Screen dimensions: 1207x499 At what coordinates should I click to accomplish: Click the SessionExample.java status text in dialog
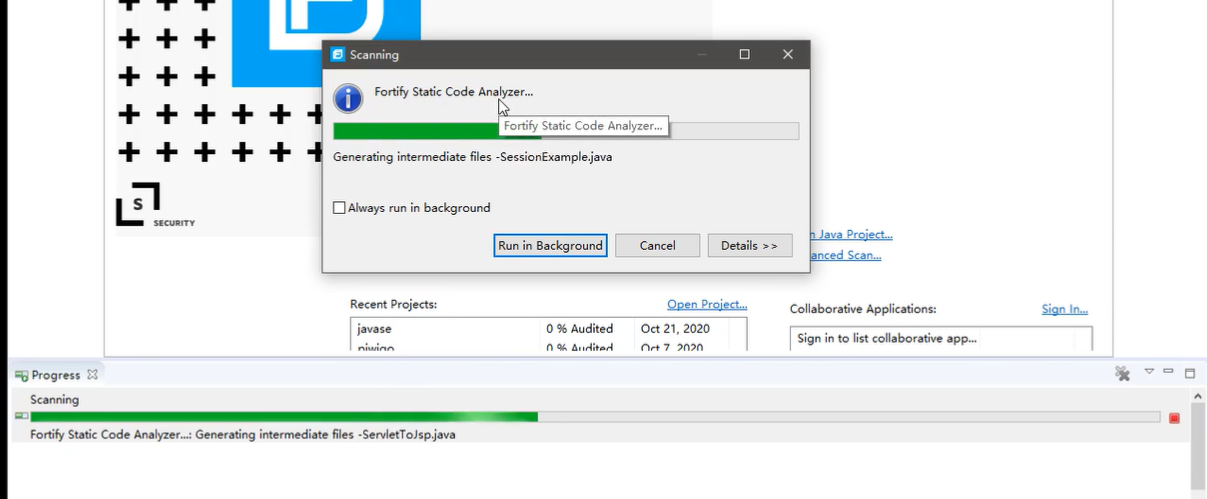tap(472, 157)
